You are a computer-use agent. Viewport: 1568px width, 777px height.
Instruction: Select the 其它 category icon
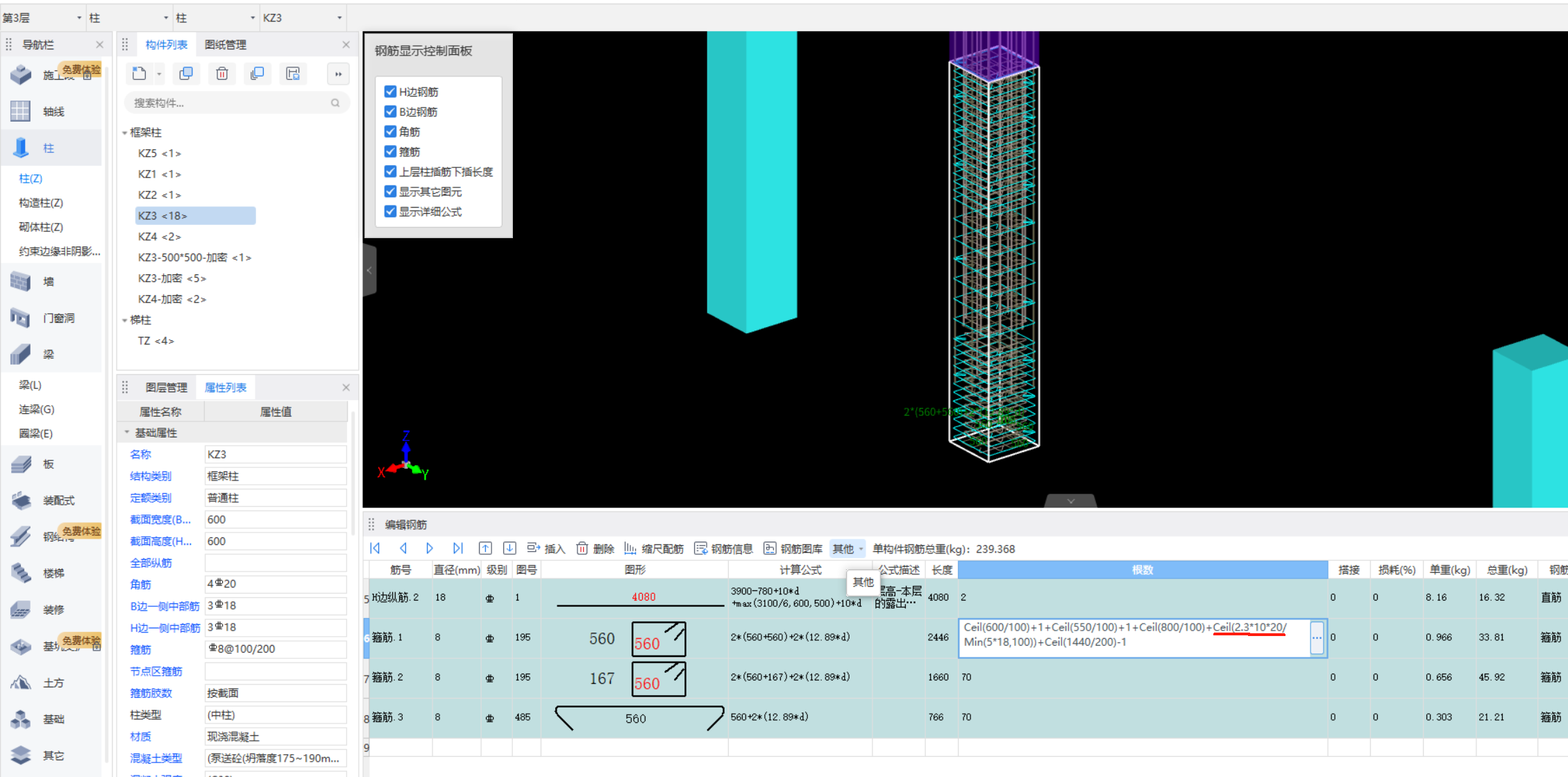[20, 755]
